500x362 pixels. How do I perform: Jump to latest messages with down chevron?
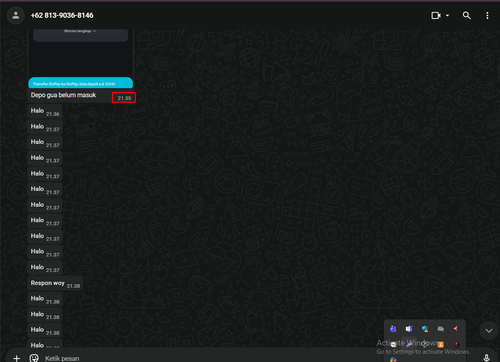pyautogui.click(x=489, y=330)
